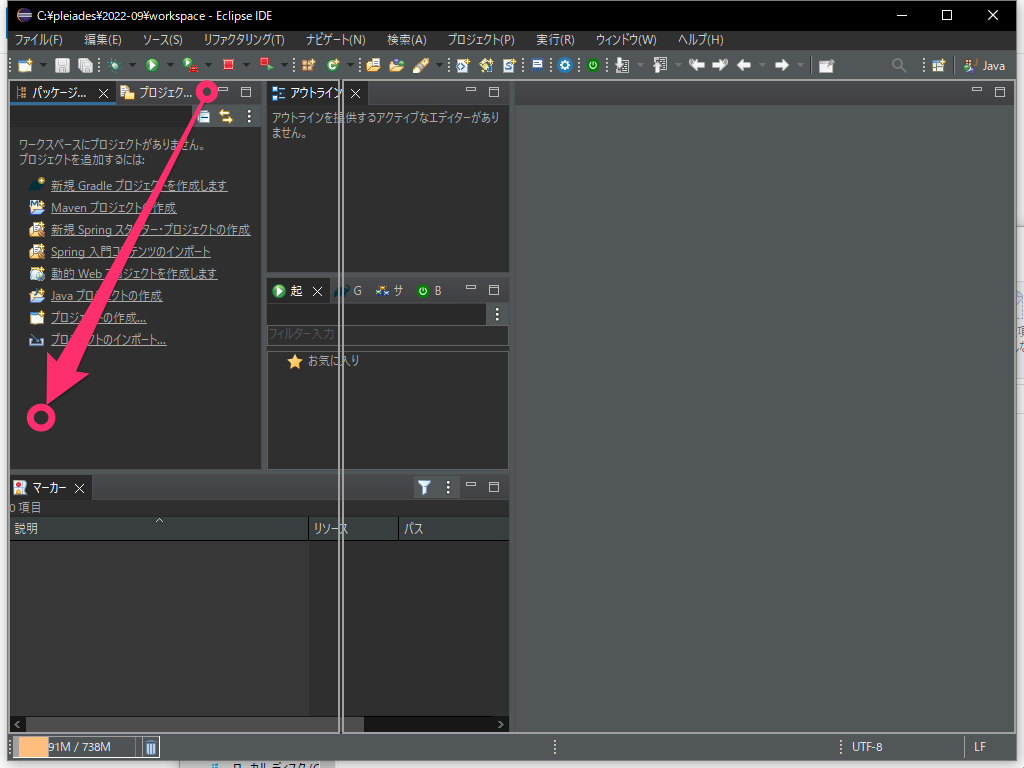Switch to the プロジェクト explorer tab
Viewport: 1024px width, 768px height.
[156, 93]
